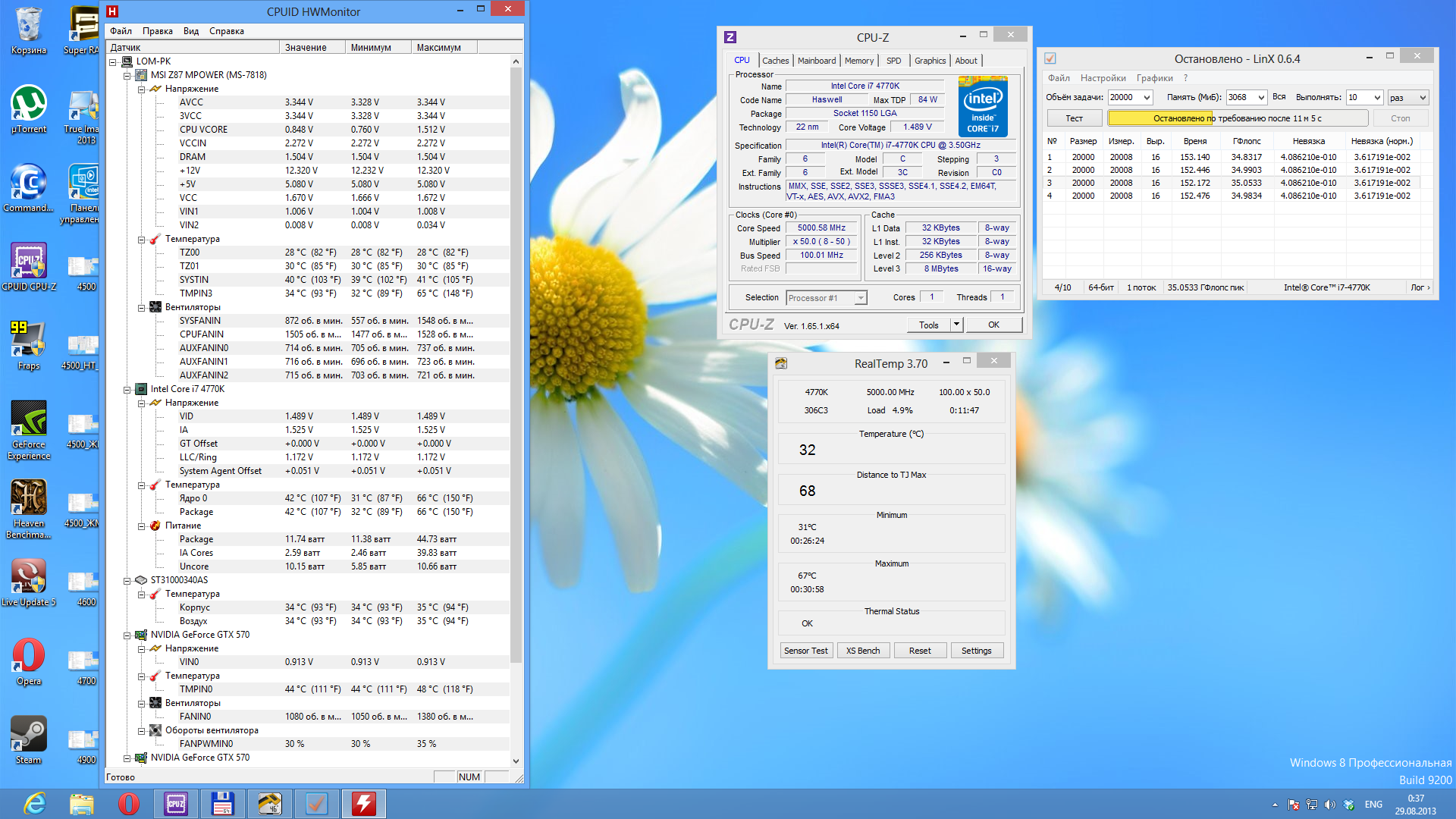Open the CPU-Z Tools dropdown arrow
Image resolution: width=1456 pixels, height=819 pixels.
[956, 325]
